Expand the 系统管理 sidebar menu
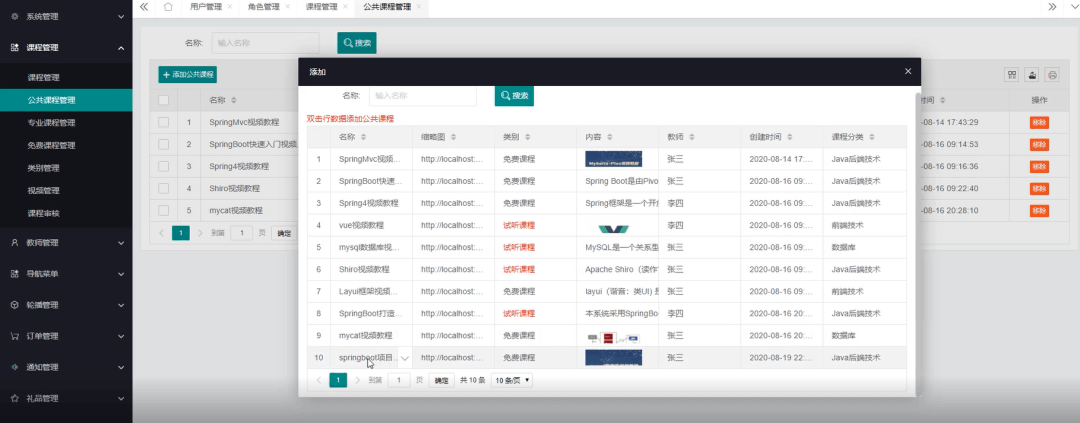This screenshot has height=423, width=1080. 66,16
